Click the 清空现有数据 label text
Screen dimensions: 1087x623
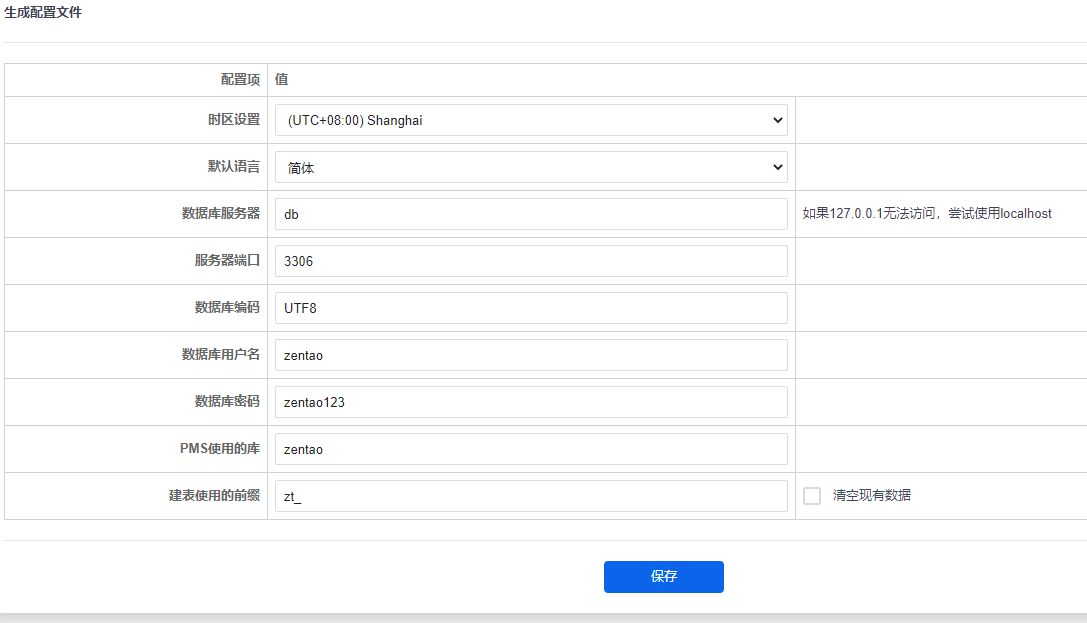(x=871, y=495)
